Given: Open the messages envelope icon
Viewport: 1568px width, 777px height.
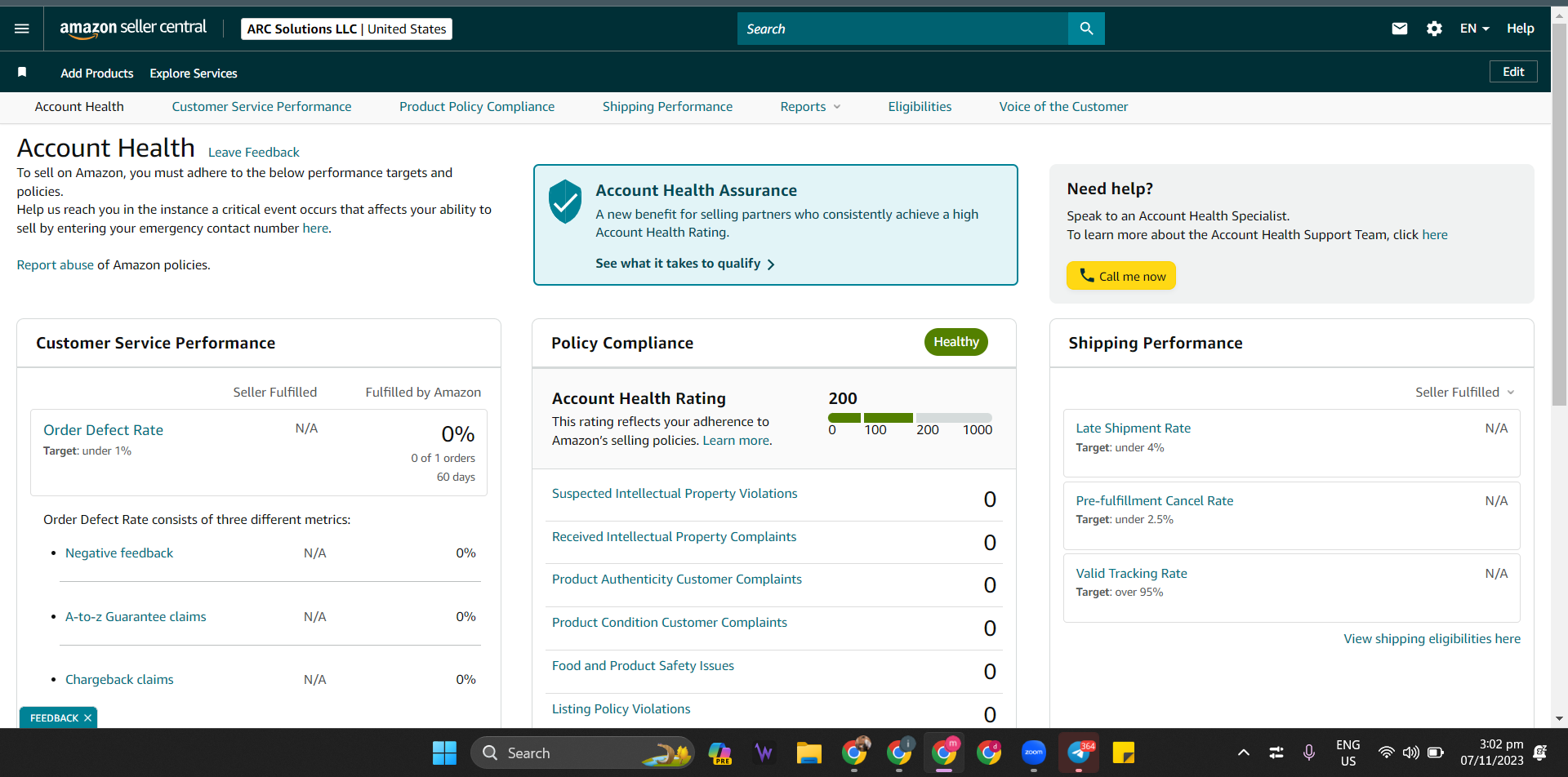Looking at the screenshot, I should point(1400,29).
